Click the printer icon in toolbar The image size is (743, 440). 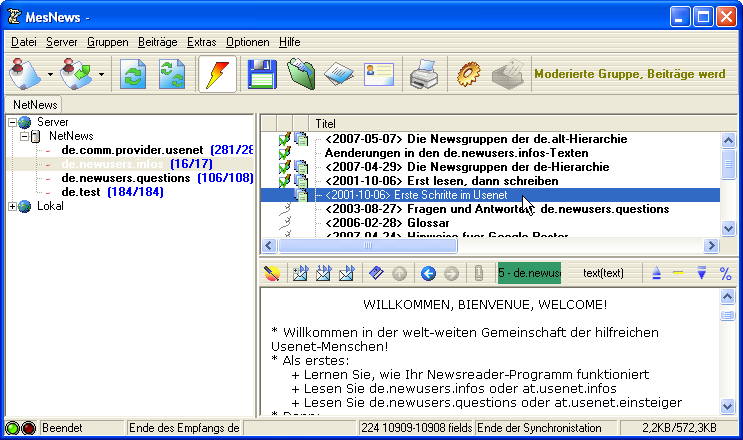tap(425, 73)
